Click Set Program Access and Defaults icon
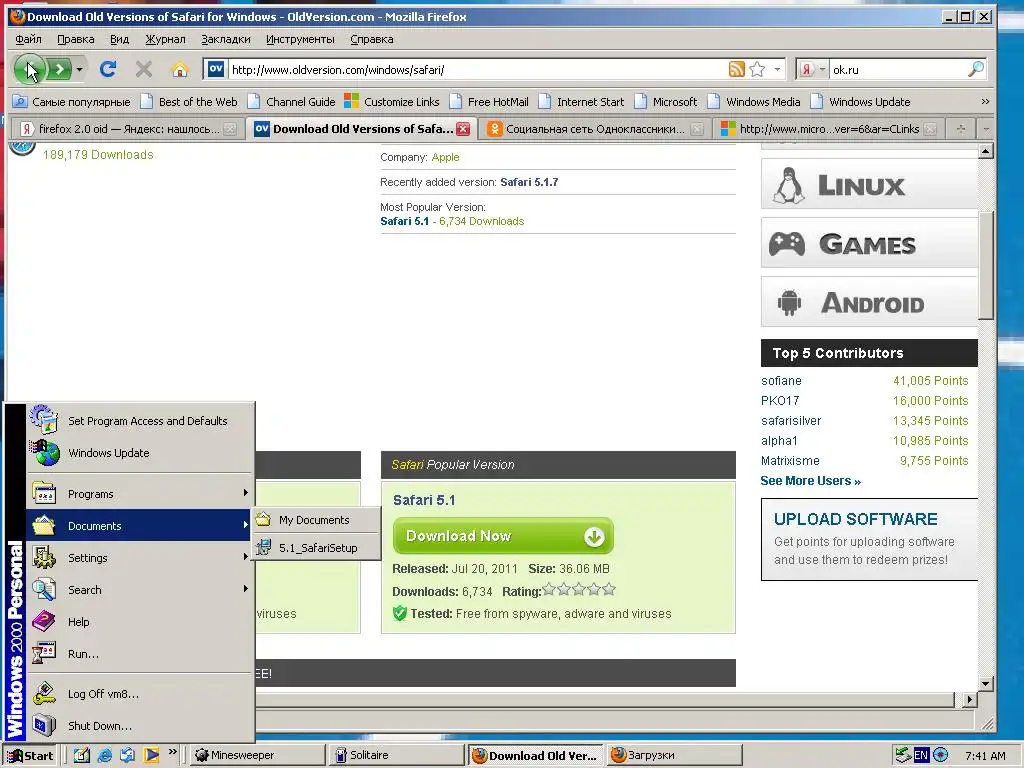Image resolution: width=1024 pixels, height=768 pixels. click(x=44, y=419)
